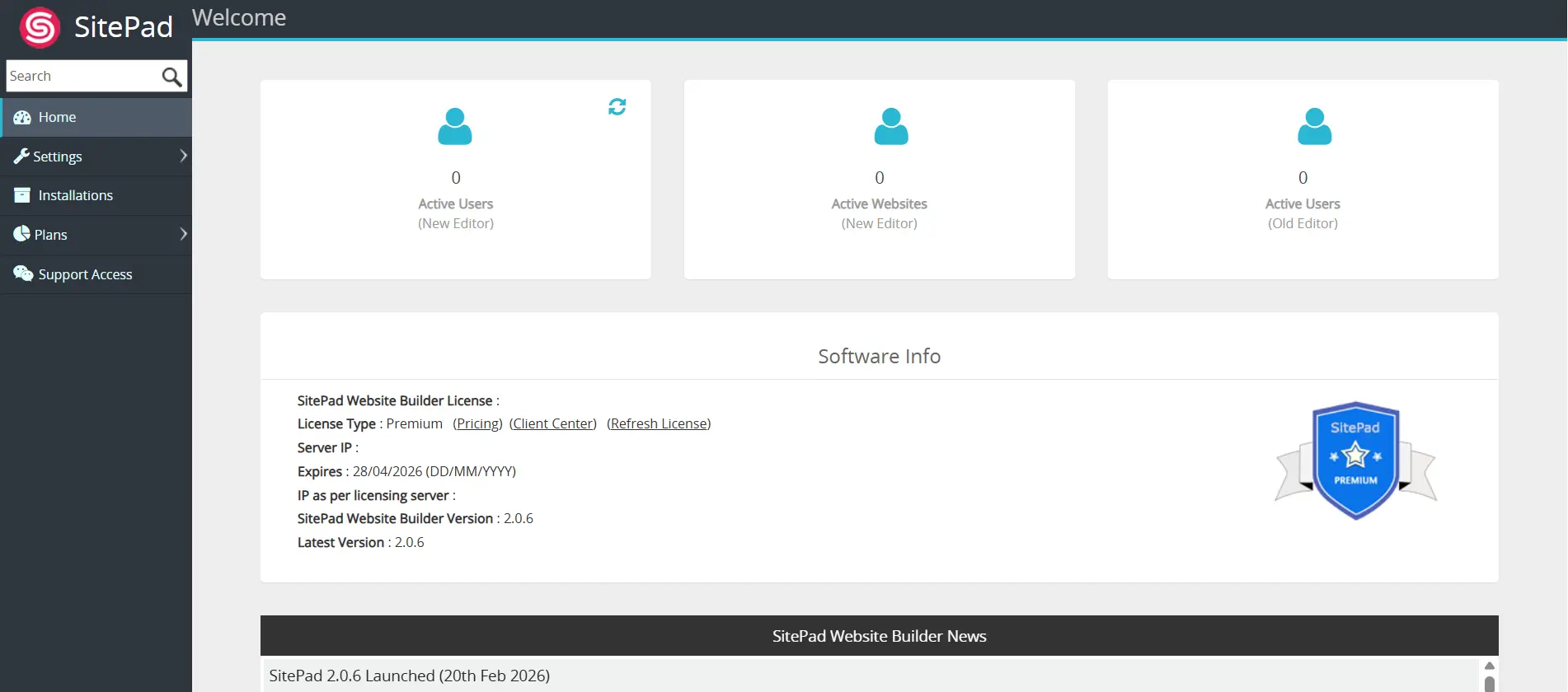This screenshot has height=692, width=1568.
Task: Click the news panel scrollbar thumb
Action: (x=1489, y=684)
